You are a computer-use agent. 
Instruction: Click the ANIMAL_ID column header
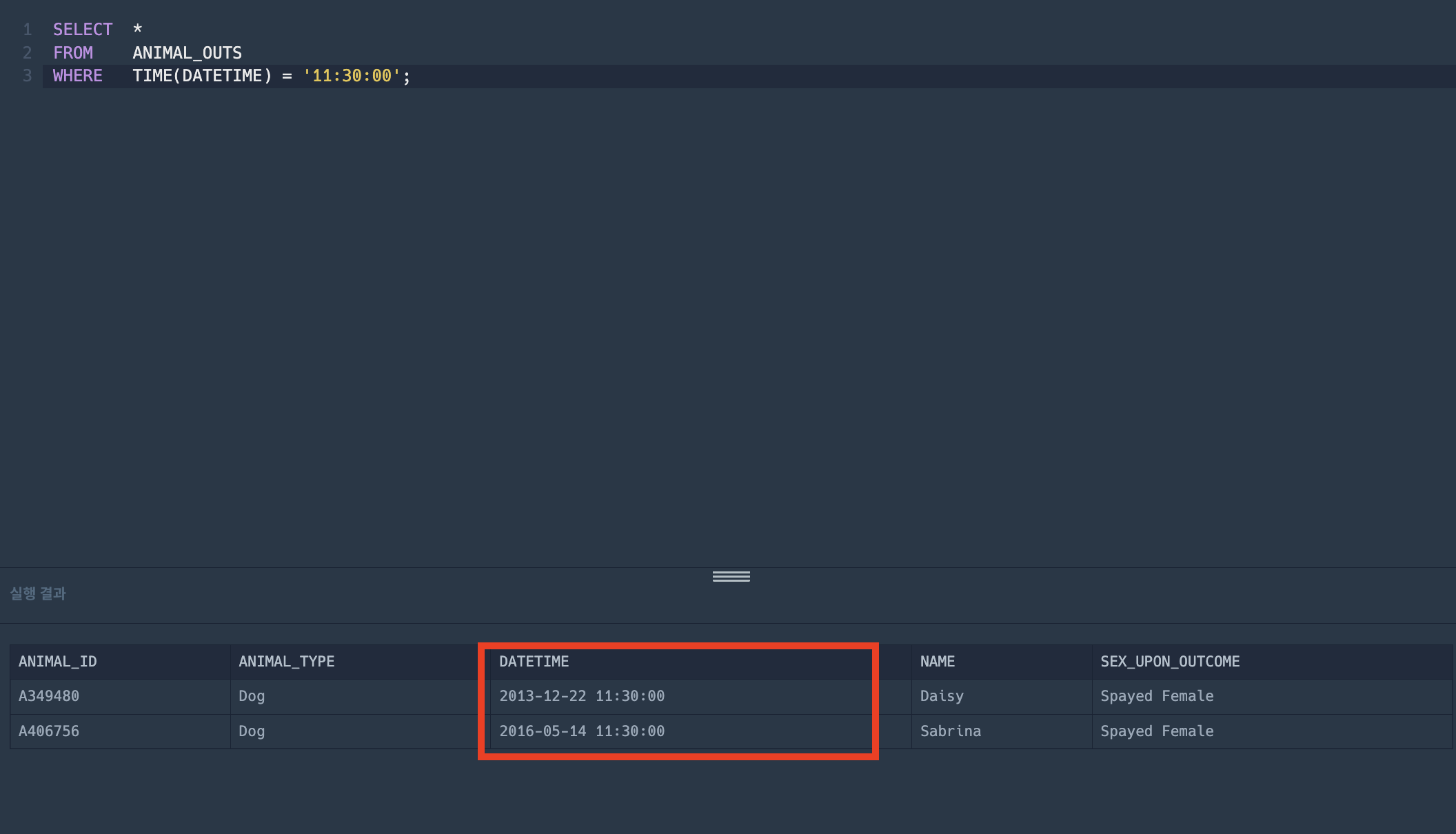[x=58, y=662]
